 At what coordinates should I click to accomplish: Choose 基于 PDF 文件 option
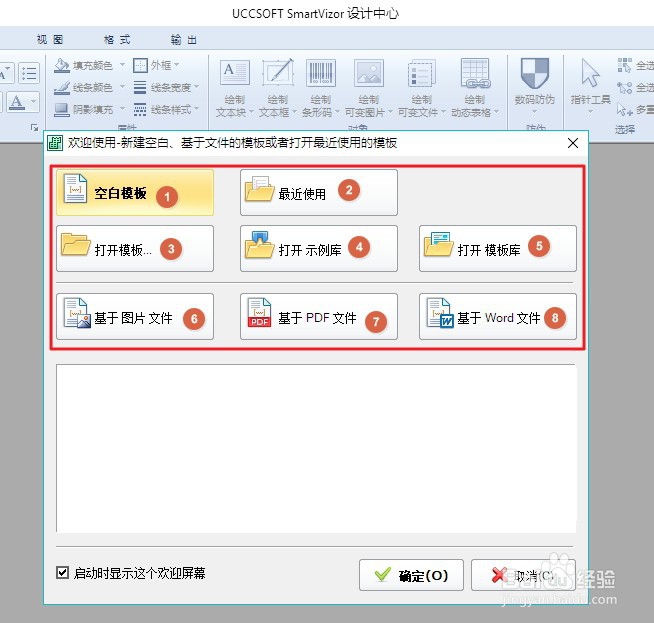(319, 317)
